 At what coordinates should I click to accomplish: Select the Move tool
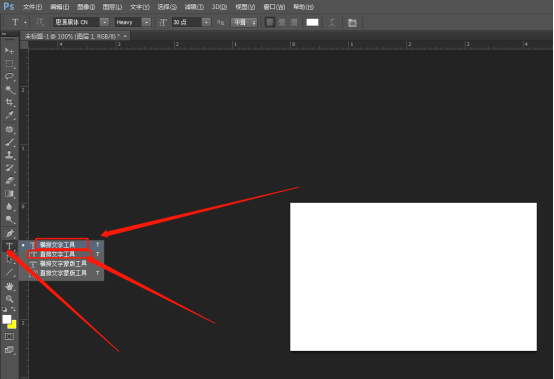pos(10,51)
